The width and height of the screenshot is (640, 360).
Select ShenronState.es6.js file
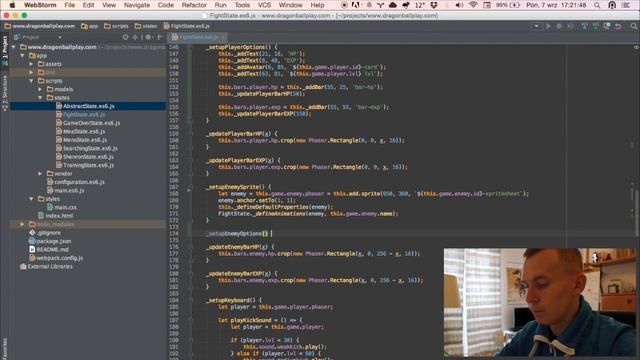(x=88, y=157)
